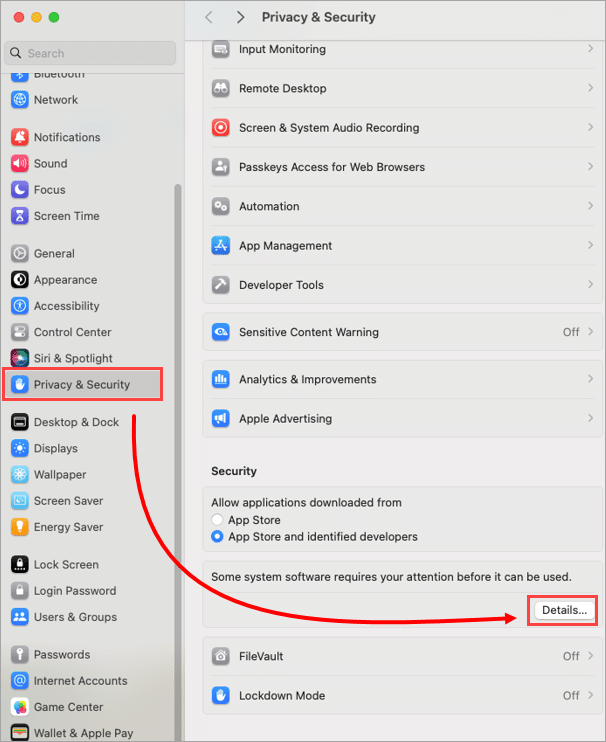Expand the Input Monitoring row chevron

coord(590,48)
